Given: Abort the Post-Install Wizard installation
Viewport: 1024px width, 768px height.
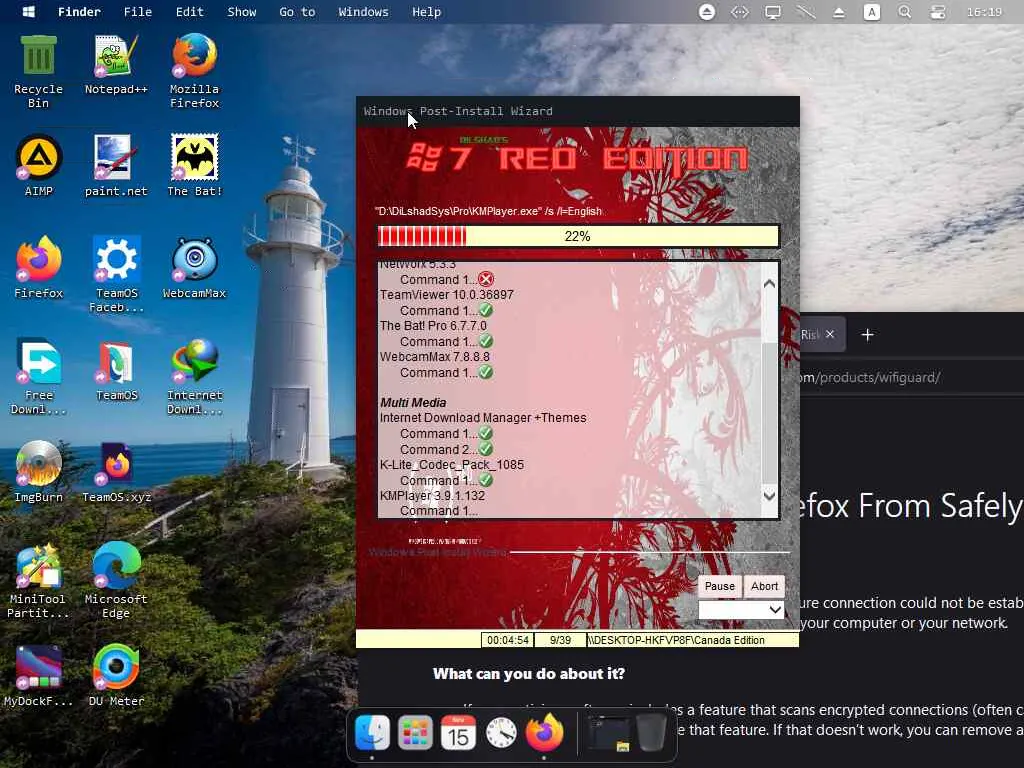Looking at the screenshot, I should 764,586.
